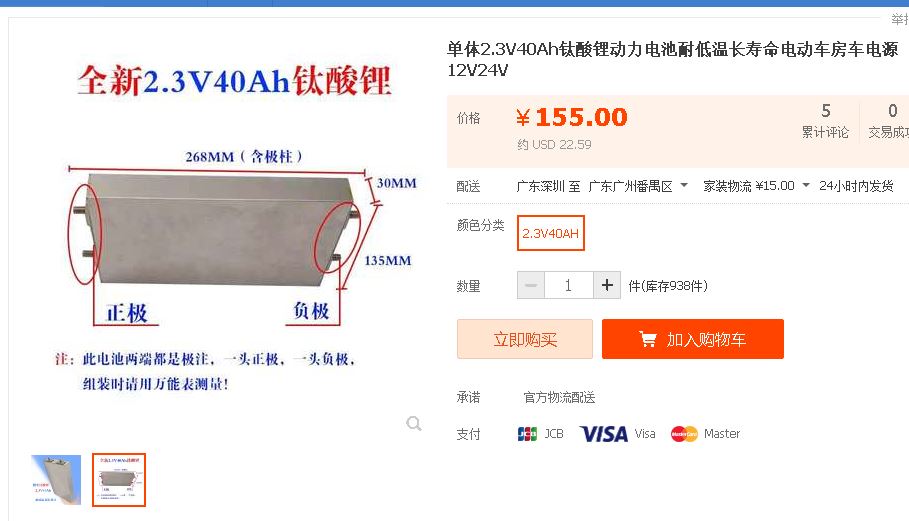This screenshot has height=521, width=909.
Task: Expand the 广东广州番禺区 destination dropdown
Action: click(x=684, y=185)
